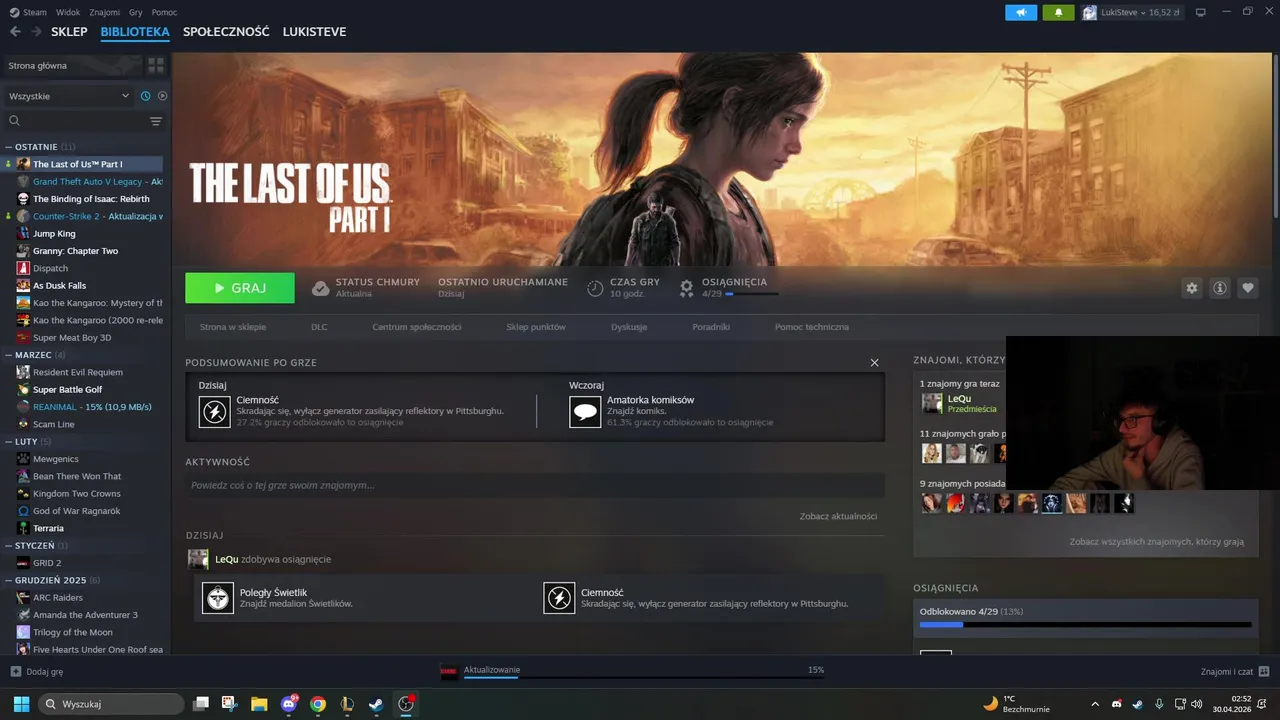Open the Poradniki link
The image size is (1280, 720).
click(711, 327)
